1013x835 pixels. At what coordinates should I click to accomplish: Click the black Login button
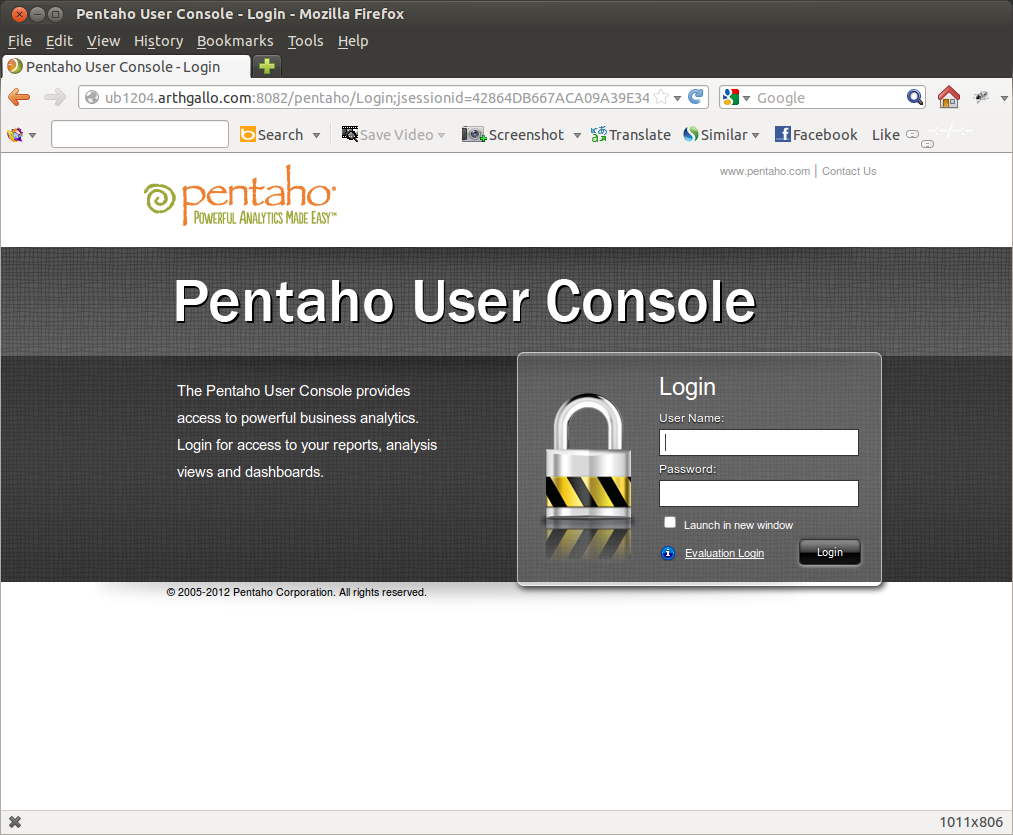(x=830, y=553)
